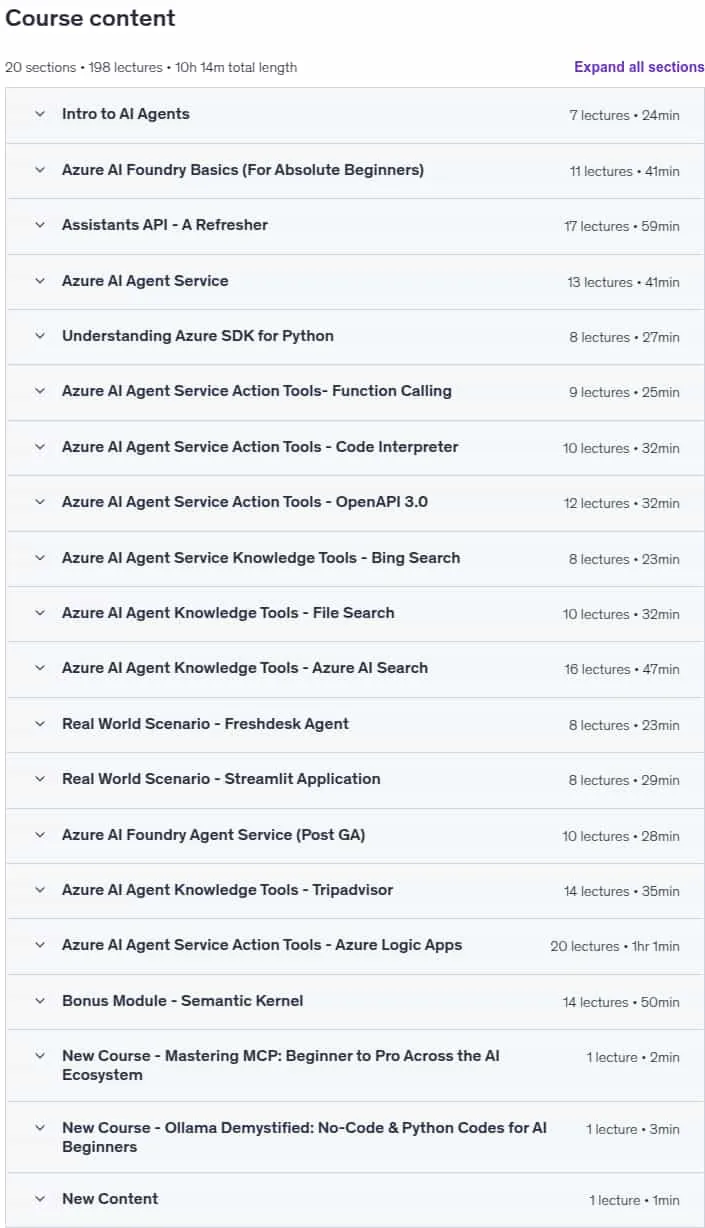The image size is (705, 1228).
Task: Expand all sections link
Action: 639,67
